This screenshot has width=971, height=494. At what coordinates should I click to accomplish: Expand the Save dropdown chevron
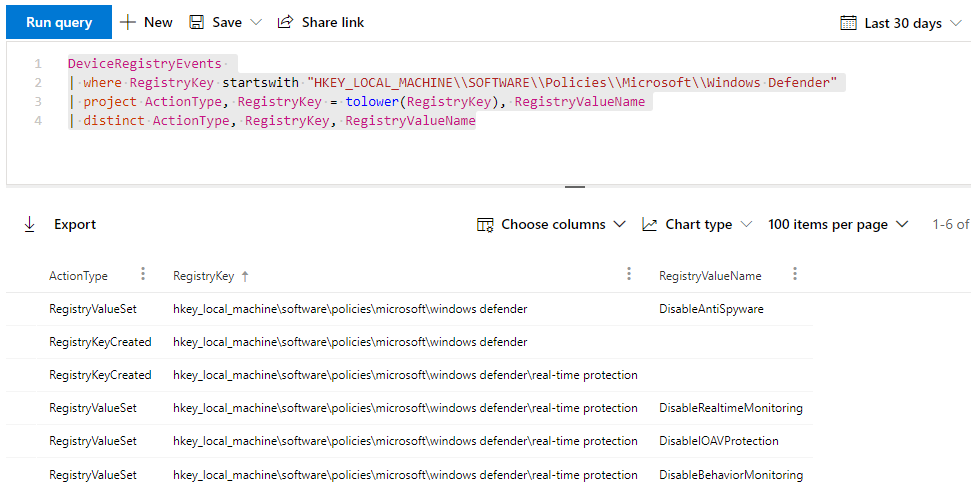[256, 22]
